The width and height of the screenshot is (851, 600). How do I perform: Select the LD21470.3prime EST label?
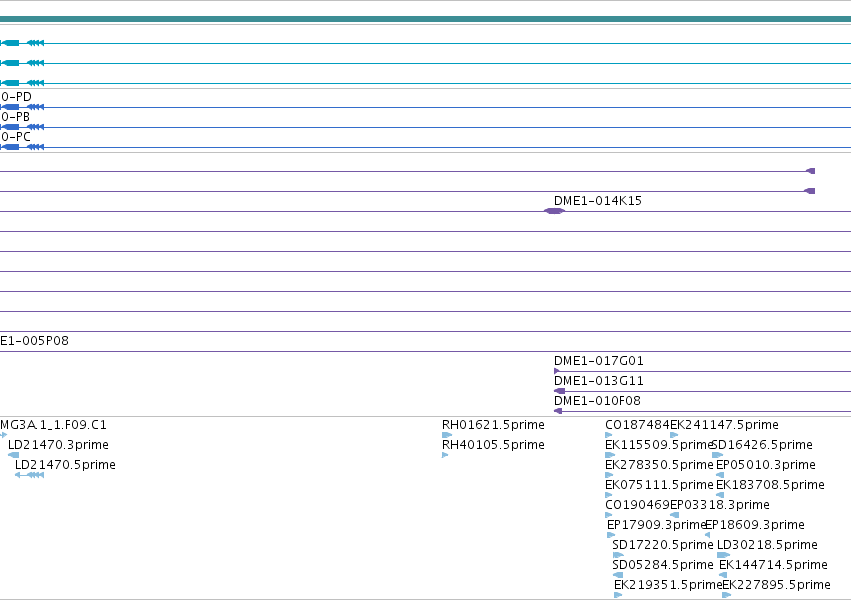pyautogui.click(x=58, y=445)
